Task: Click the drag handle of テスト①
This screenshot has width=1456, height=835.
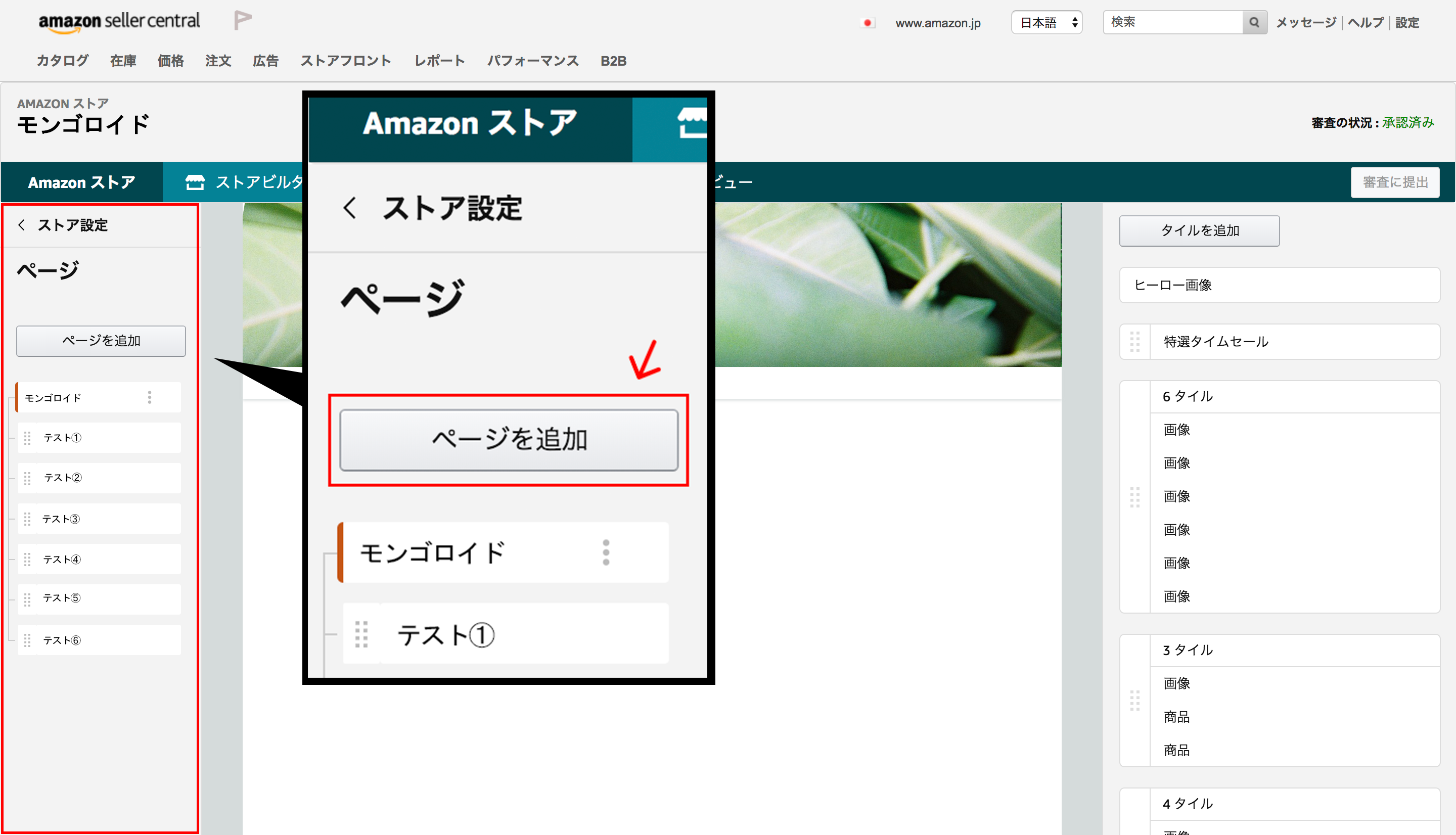Action: click(x=27, y=438)
